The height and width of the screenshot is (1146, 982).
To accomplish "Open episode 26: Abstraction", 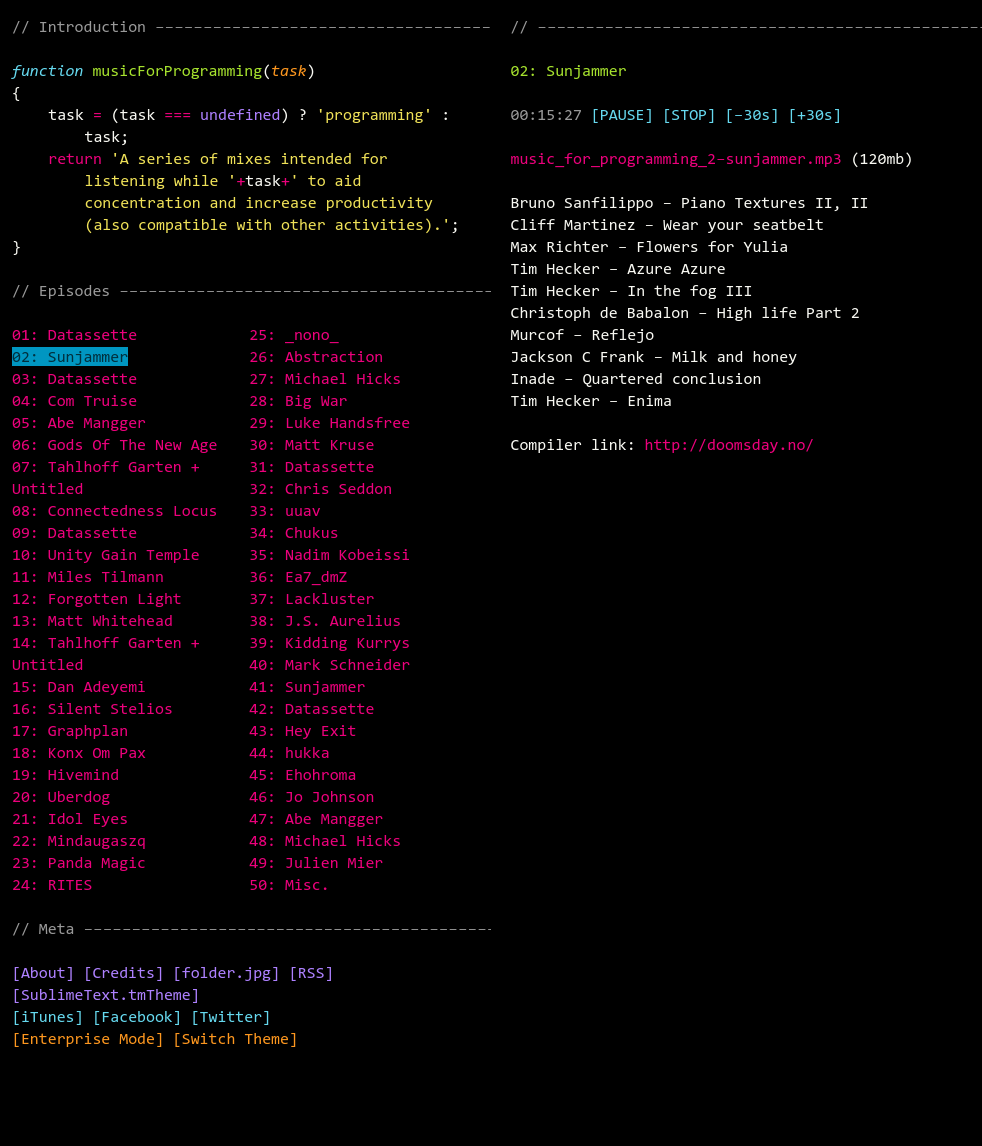I will (316, 357).
